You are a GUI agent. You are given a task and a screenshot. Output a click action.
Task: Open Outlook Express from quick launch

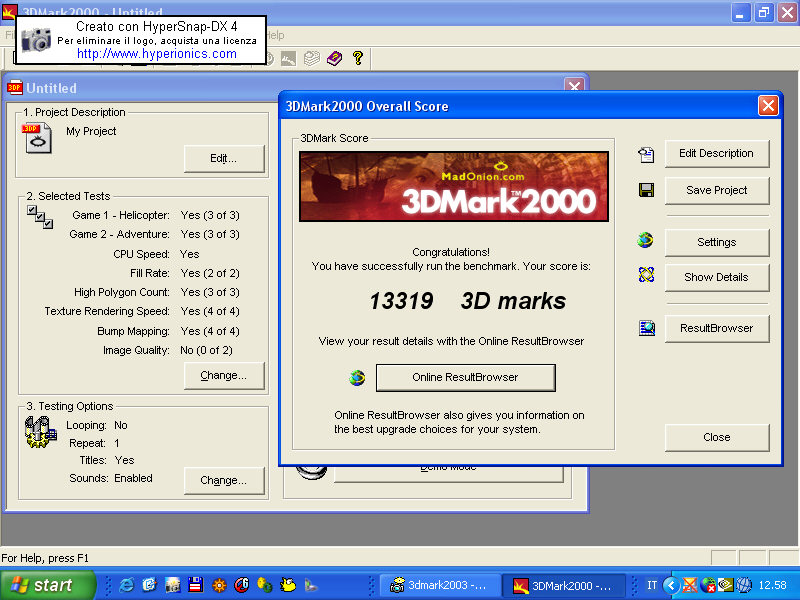point(149,585)
